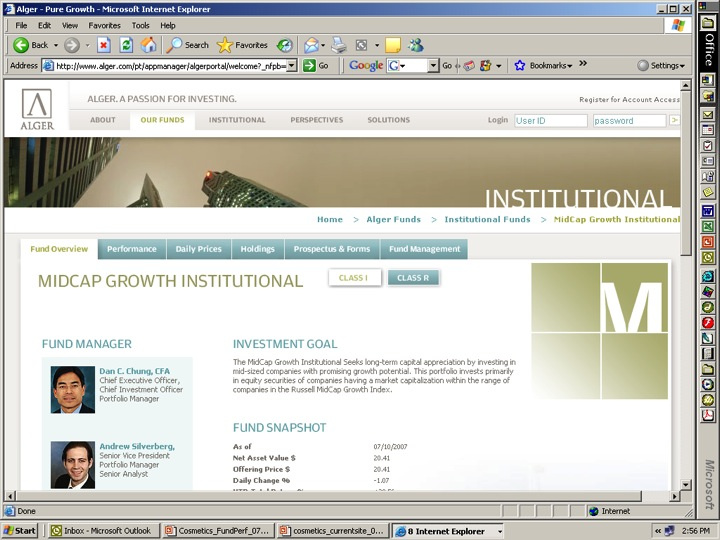Screen dimensions: 720x540
Task: Click the IE Forward arrow button
Action: (72, 45)
